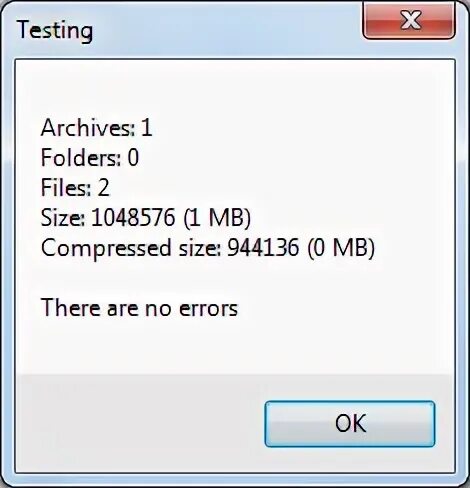This screenshot has width=470, height=488.
Task: Click the (1 MB) text
Action: pos(217,217)
